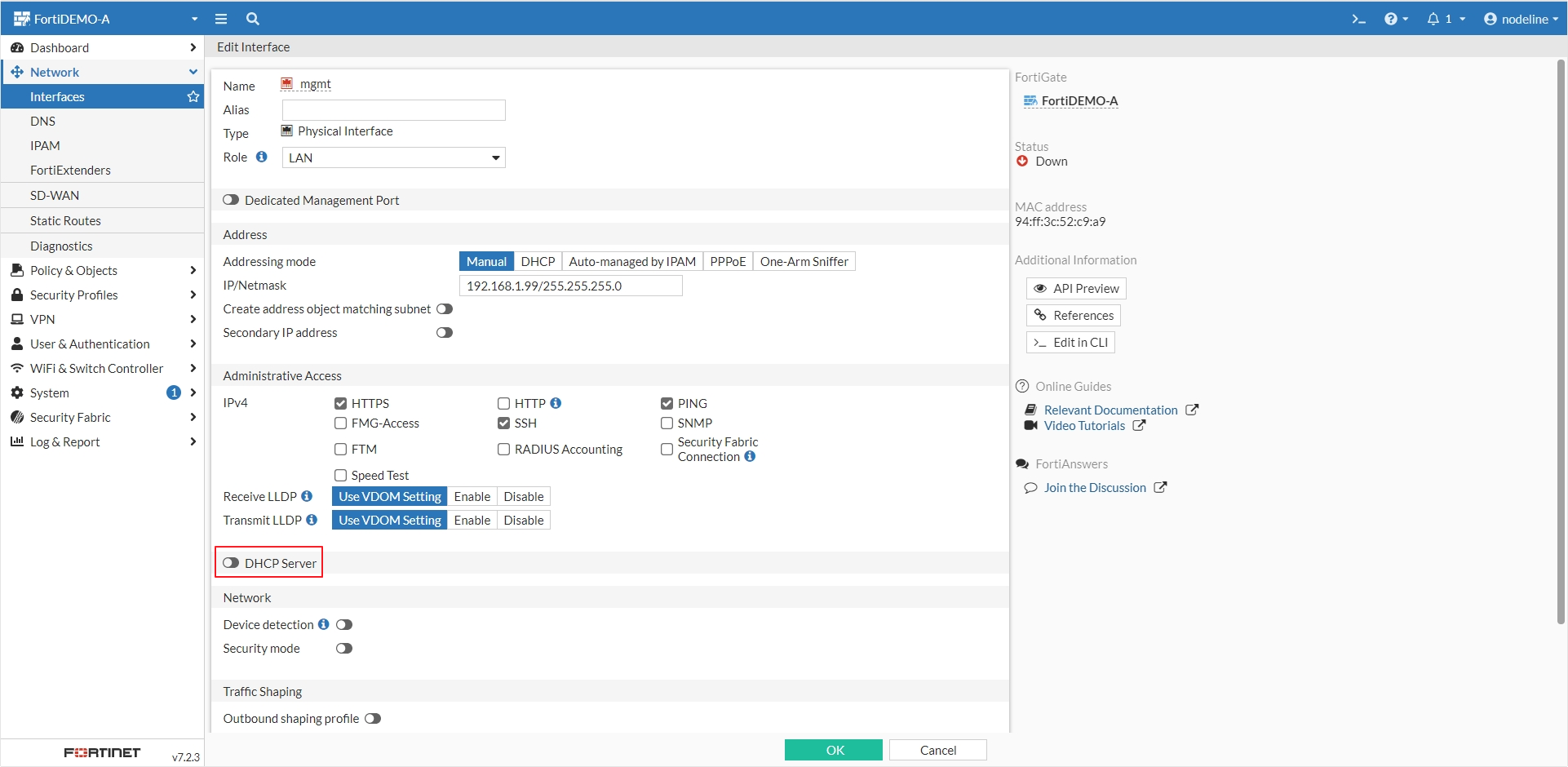Uncheck the PING checkbox
This screenshot has width=1568, height=767.
[x=667, y=404]
